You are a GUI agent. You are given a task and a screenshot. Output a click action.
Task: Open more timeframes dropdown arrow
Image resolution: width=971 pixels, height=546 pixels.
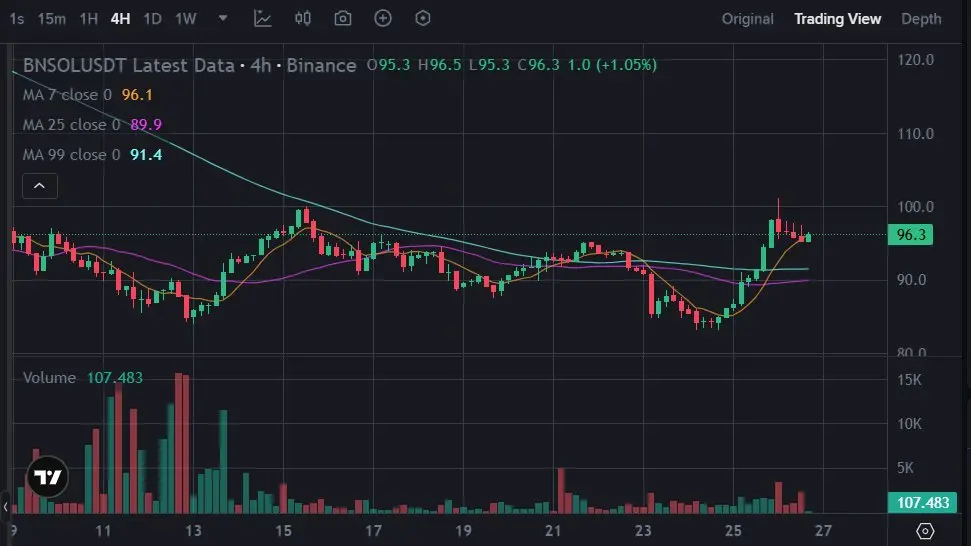pos(223,18)
